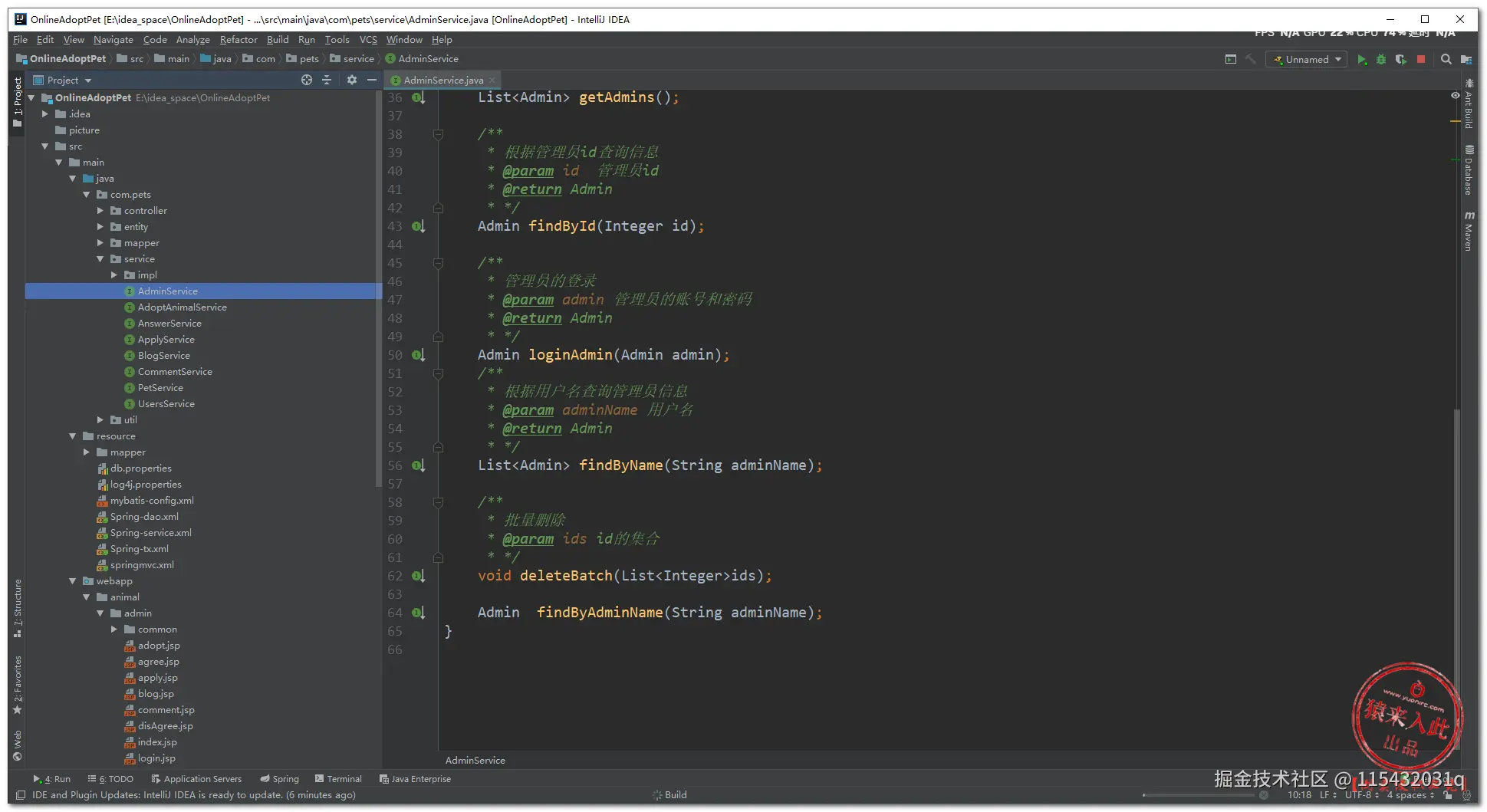Open the VCS menu

(x=368, y=40)
